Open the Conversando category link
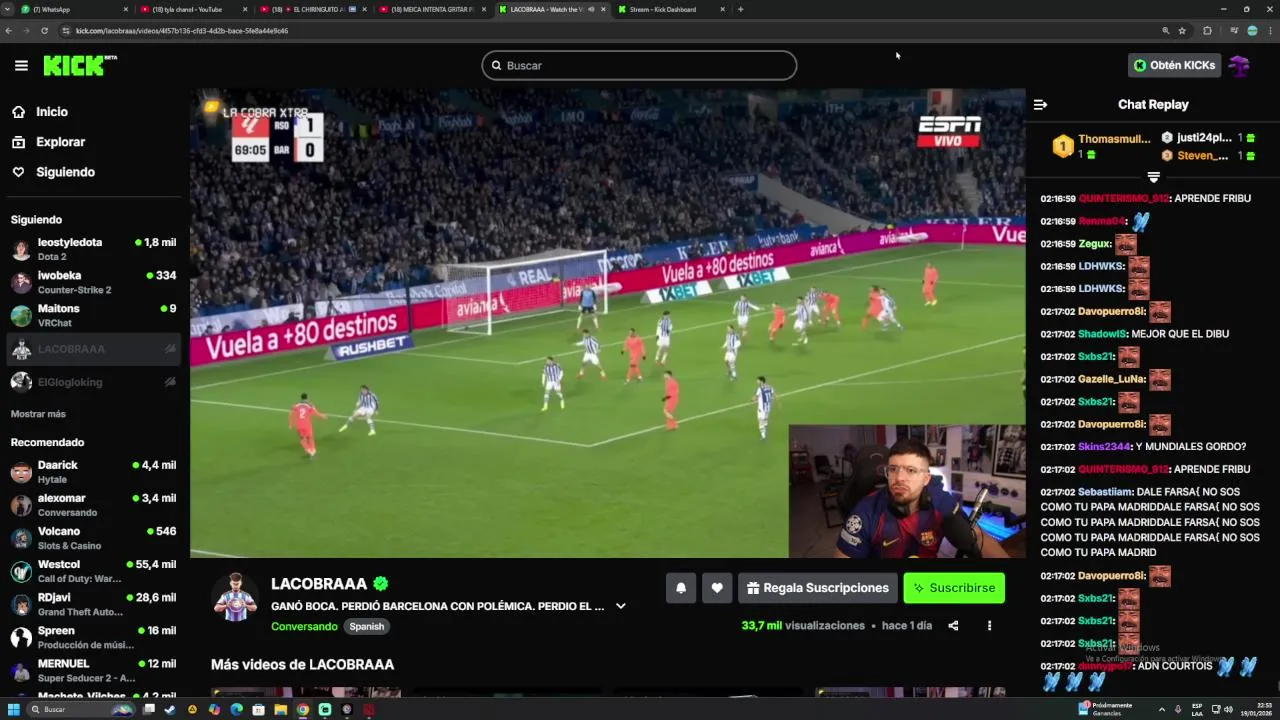 (304, 627)
